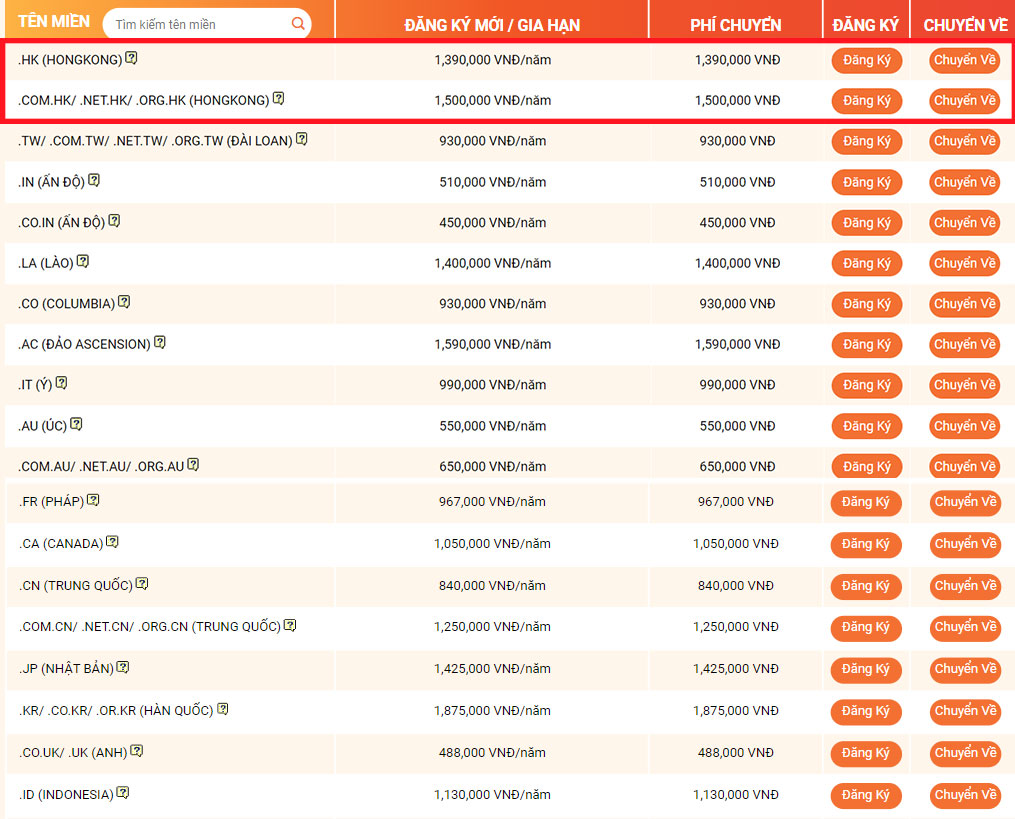Click Chuyển Về for .CO.IN domain
The height and width of the screenshot is (819, 1015).
964,223
